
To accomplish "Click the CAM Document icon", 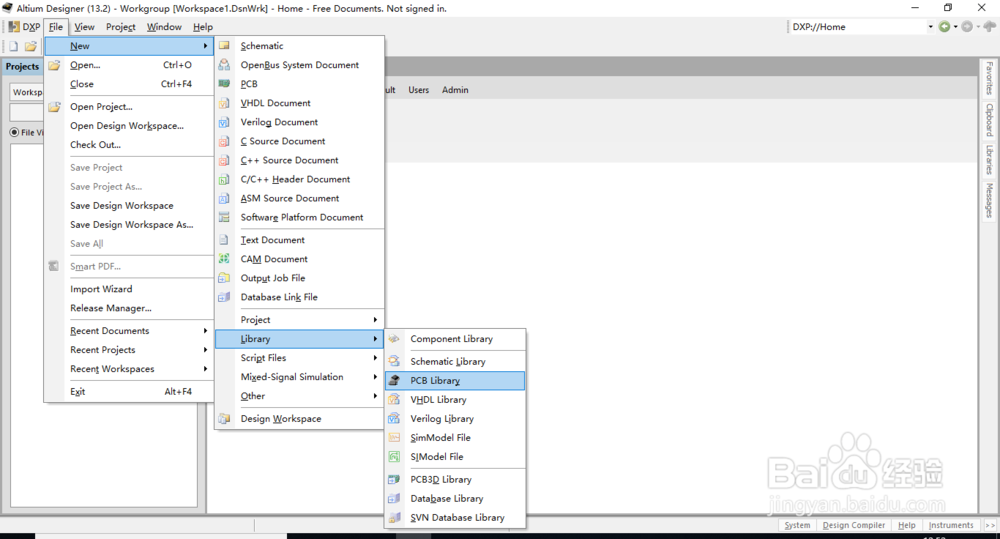I will (224, 259).
